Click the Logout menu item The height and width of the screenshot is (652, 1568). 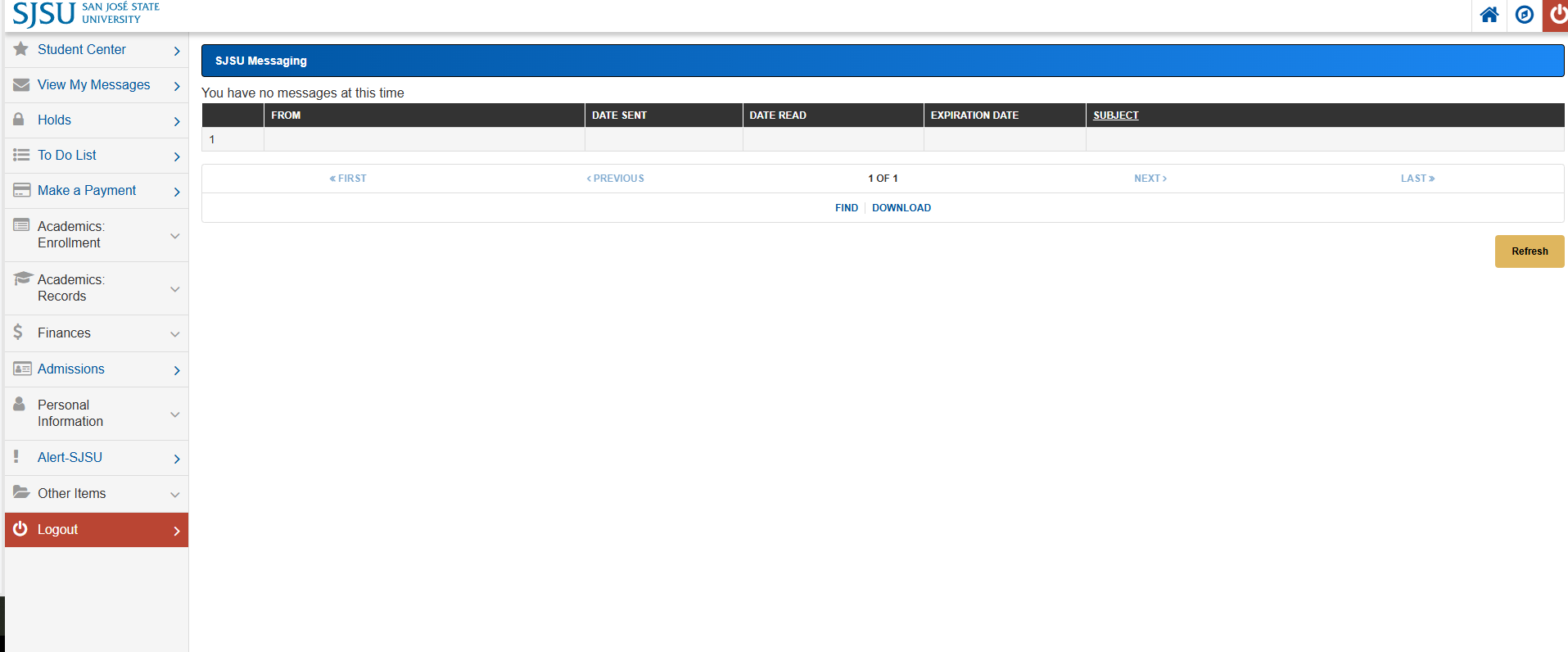(x=97, y=530)
